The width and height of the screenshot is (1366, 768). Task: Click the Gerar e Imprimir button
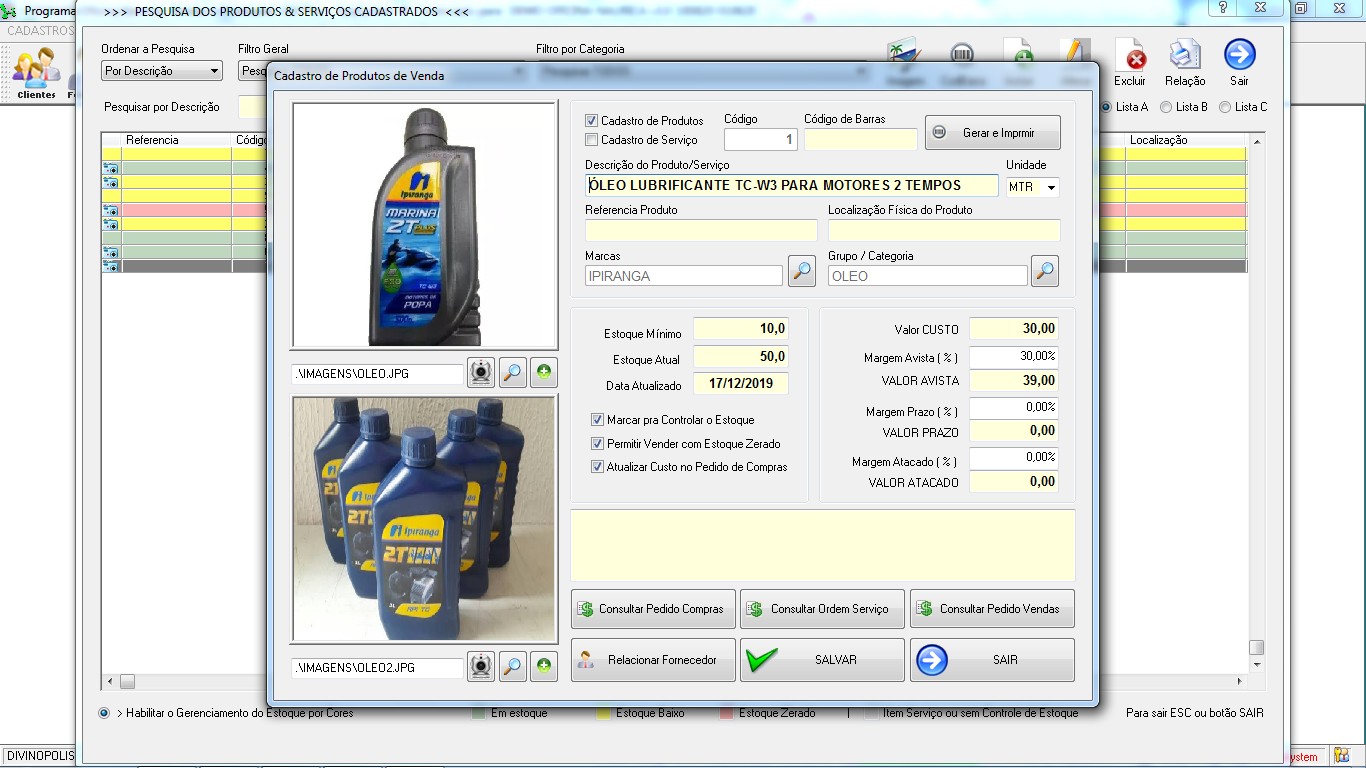point(993,133)
